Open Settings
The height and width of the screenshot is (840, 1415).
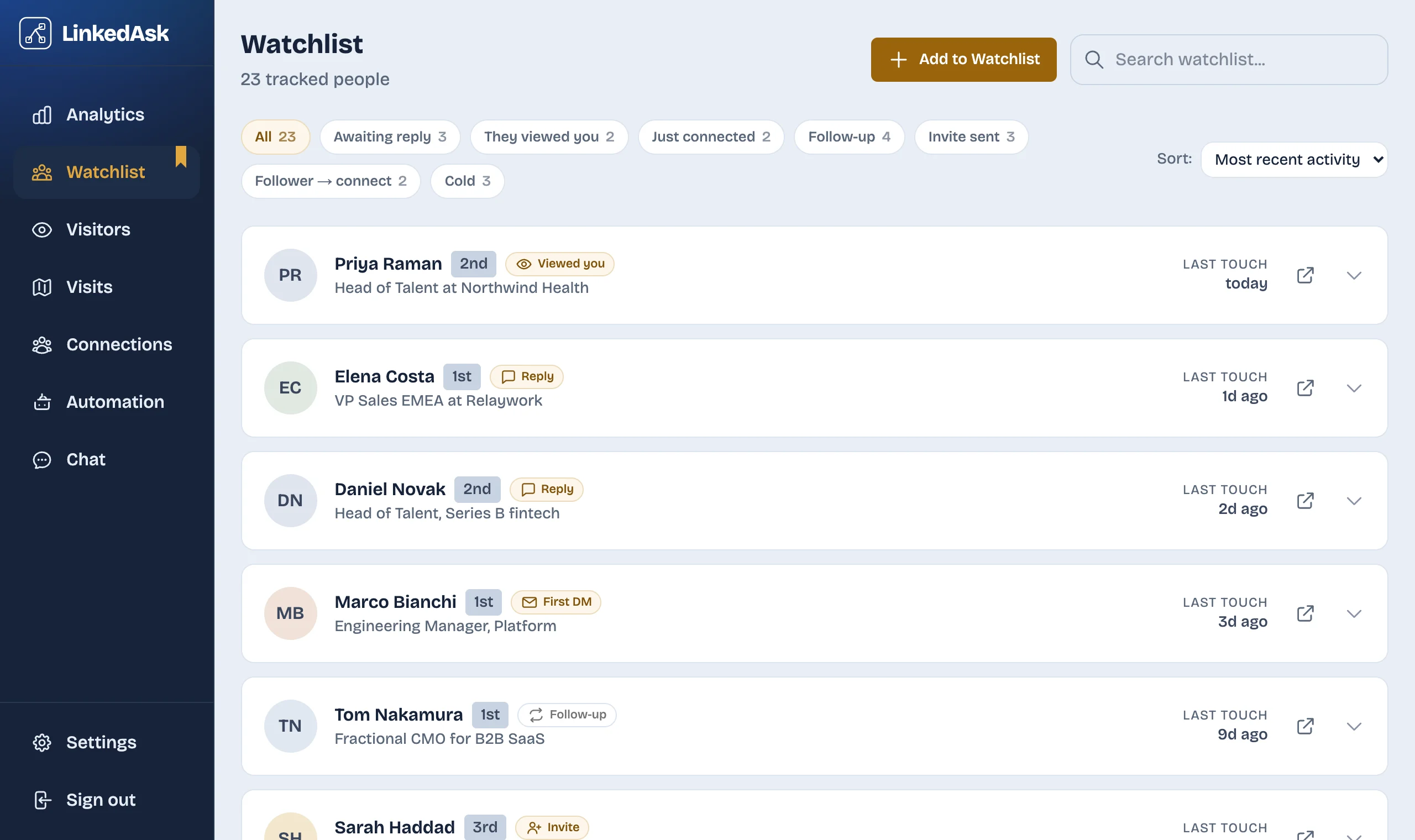pyautogui.click(x=107, y=742)
